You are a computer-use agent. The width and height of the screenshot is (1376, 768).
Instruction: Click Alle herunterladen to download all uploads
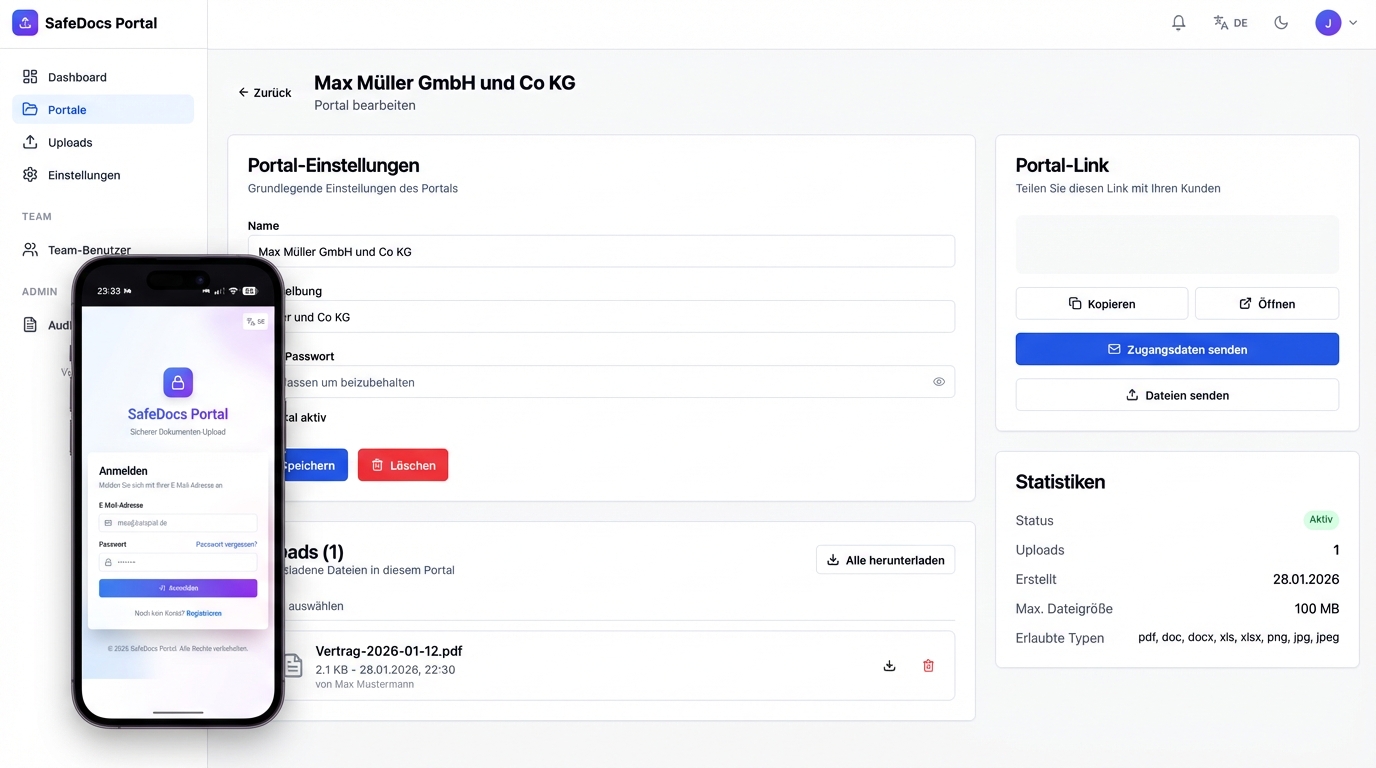coord(885,559)
